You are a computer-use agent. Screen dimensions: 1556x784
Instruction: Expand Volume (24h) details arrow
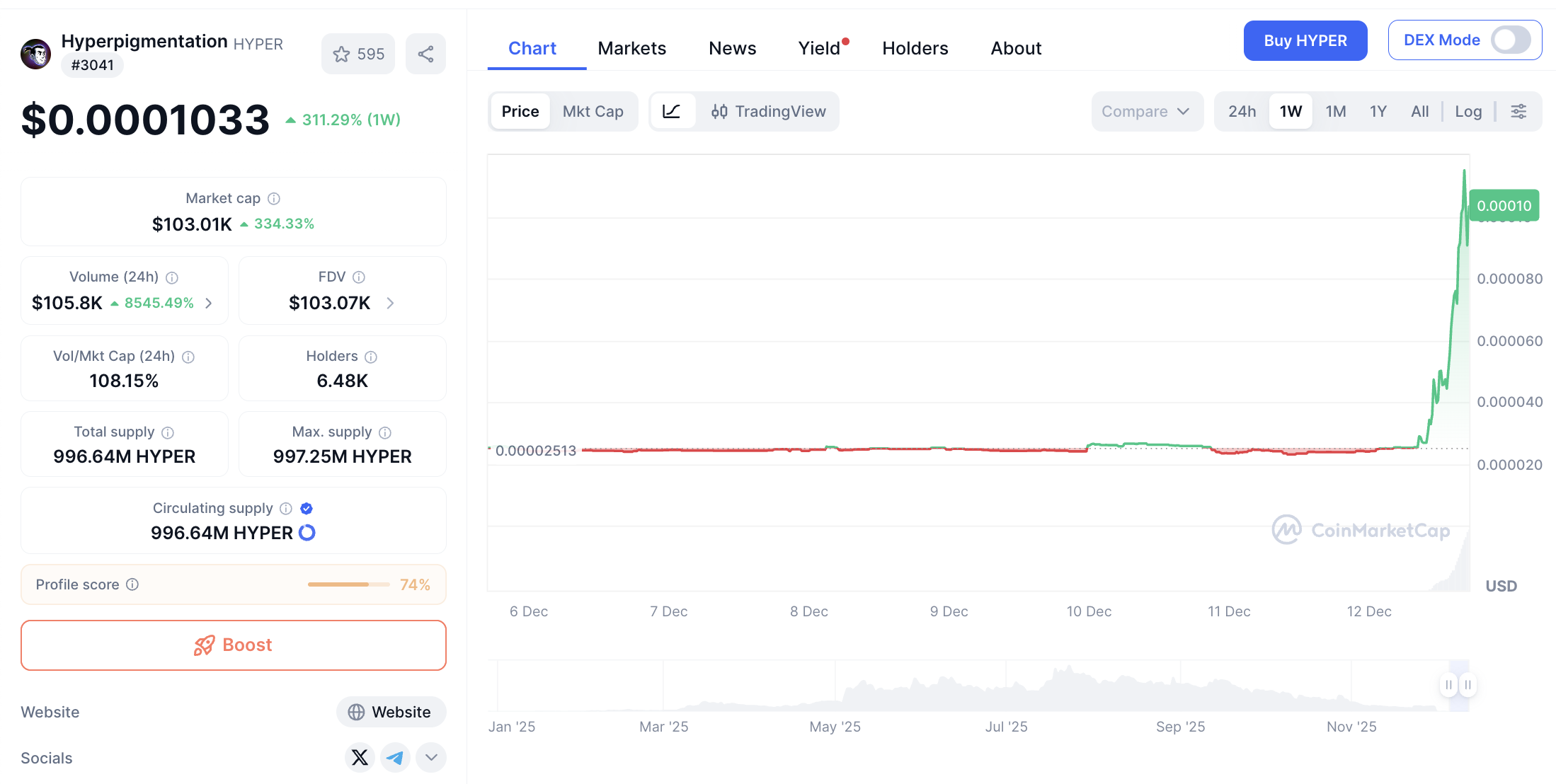(x=209, y=304)
